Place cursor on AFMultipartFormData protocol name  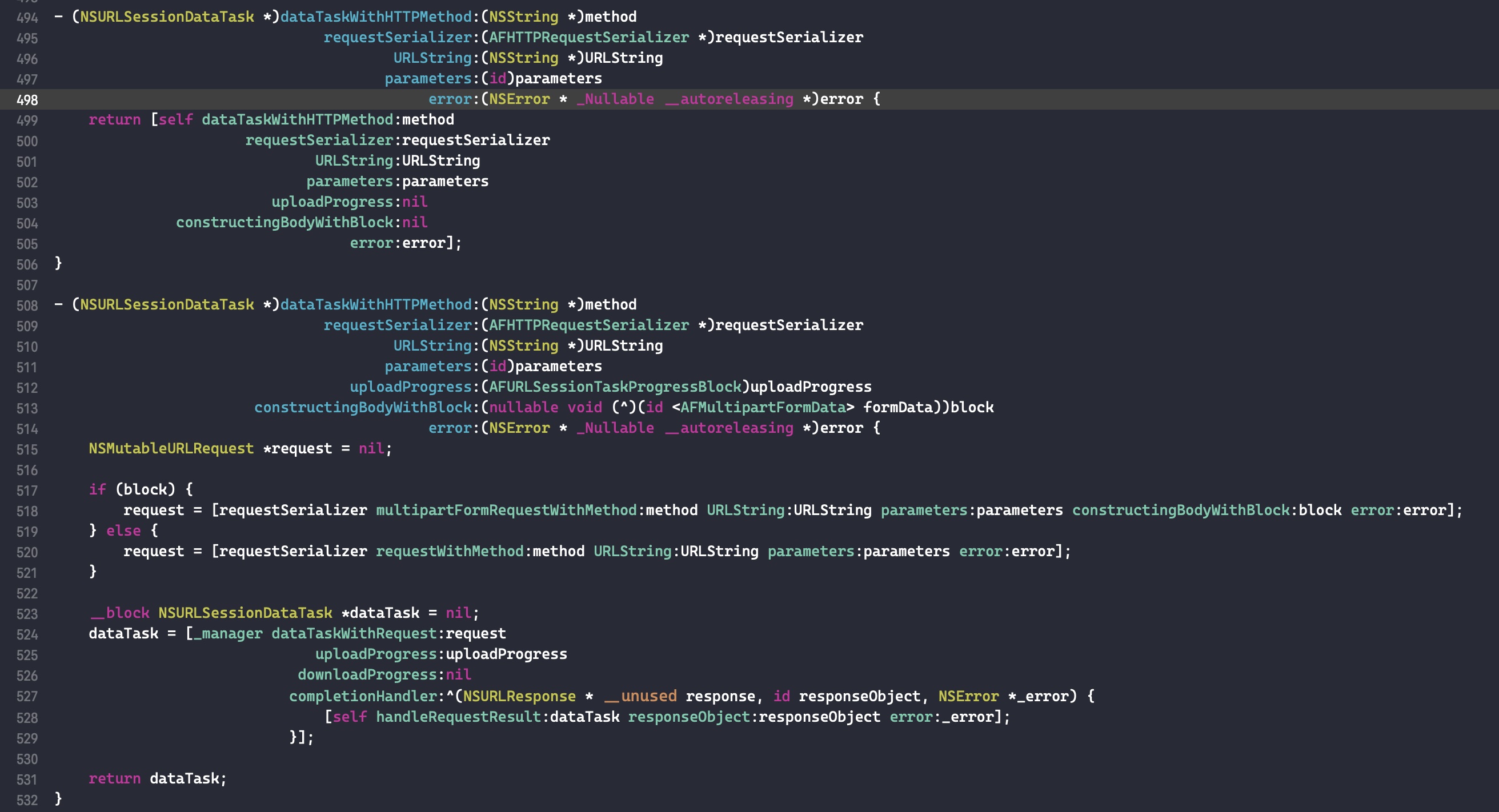tap(762, 407)
